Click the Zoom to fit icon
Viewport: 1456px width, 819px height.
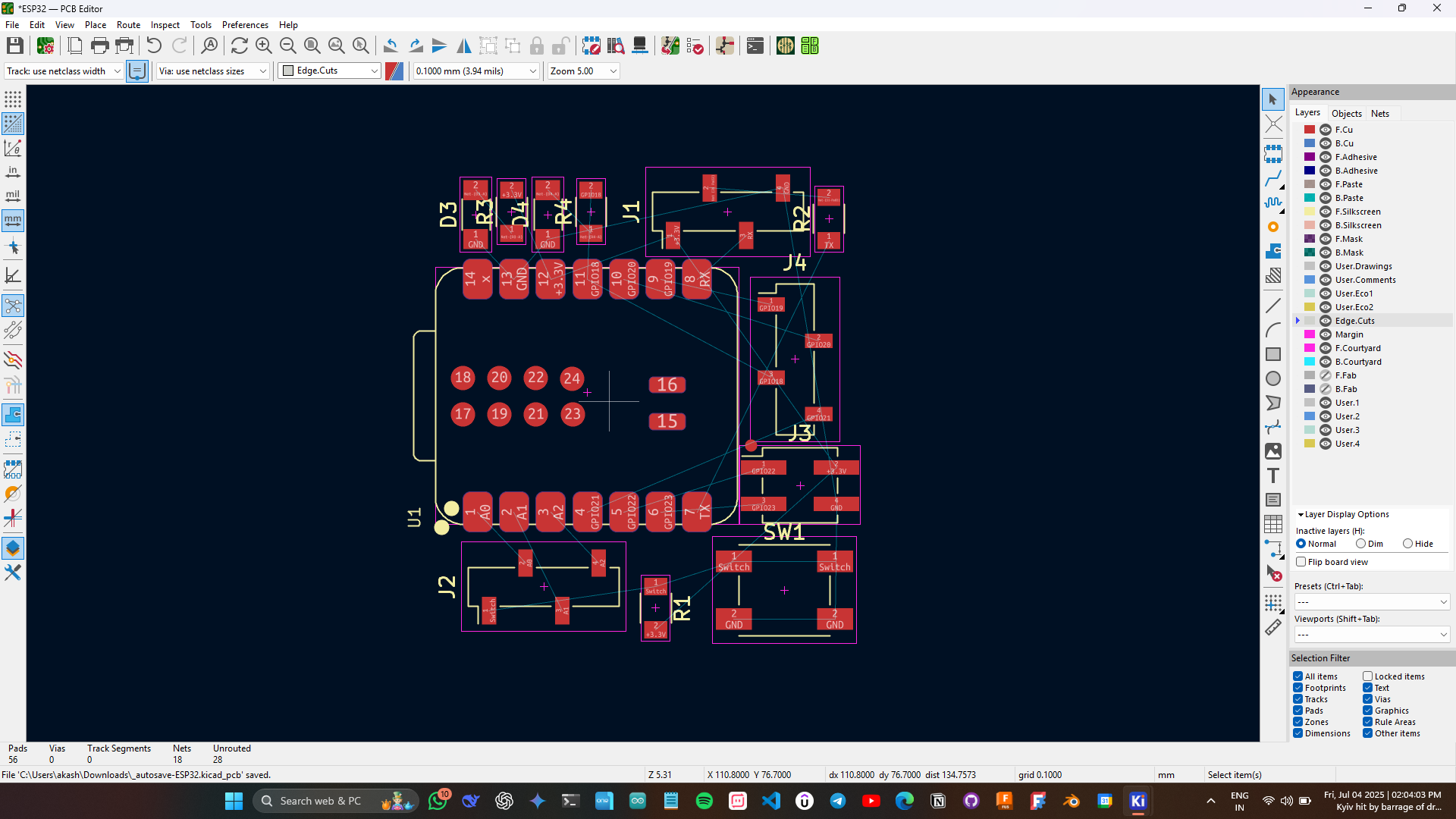(x=312, y=46)
